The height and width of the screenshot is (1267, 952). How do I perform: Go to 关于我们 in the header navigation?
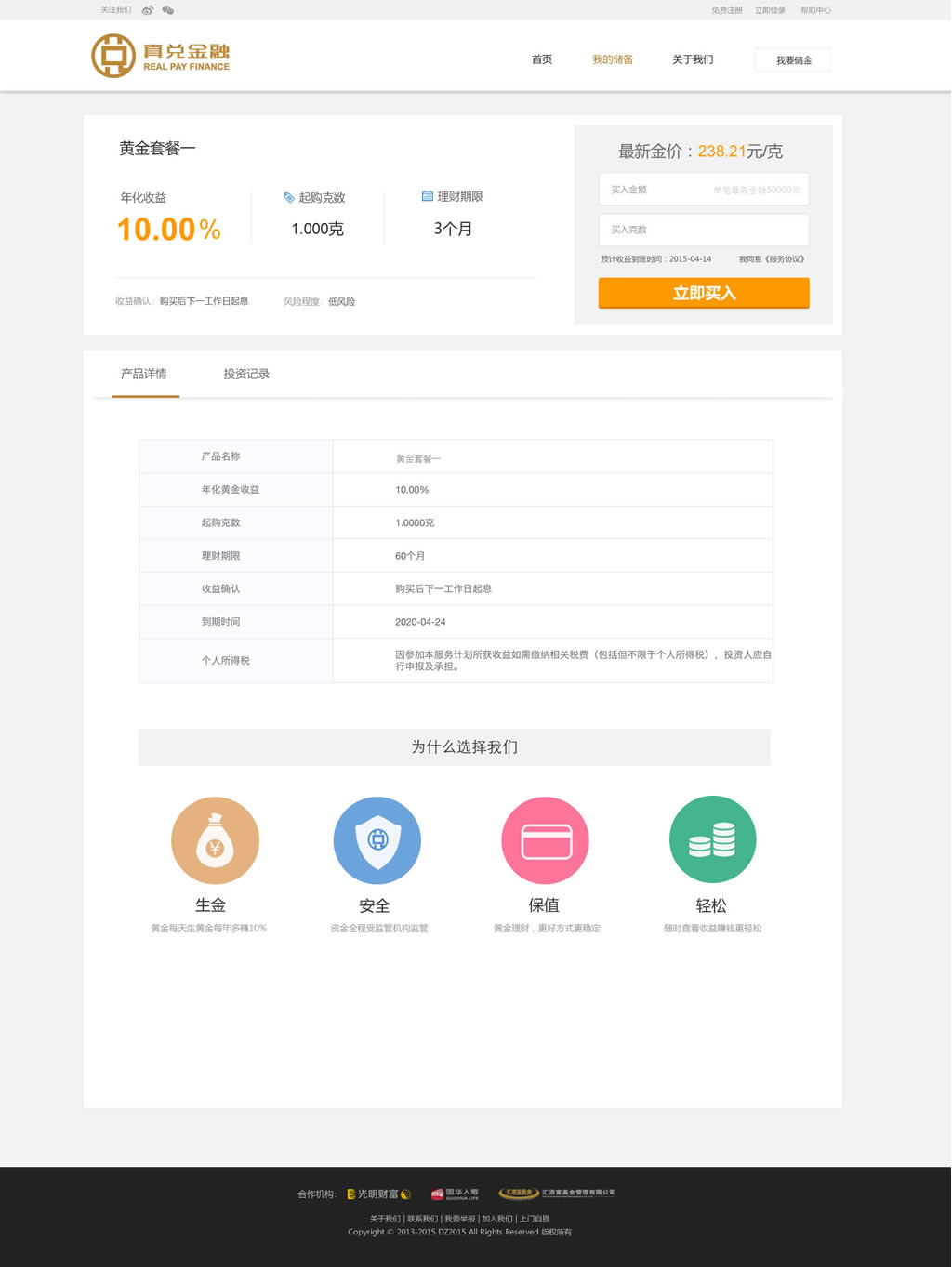click(693, 59)
